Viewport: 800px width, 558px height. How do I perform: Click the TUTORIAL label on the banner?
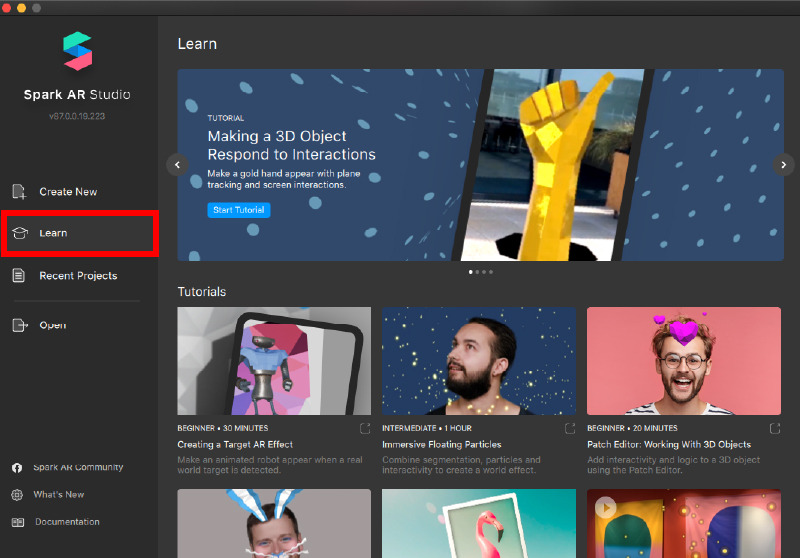point(226,118)
